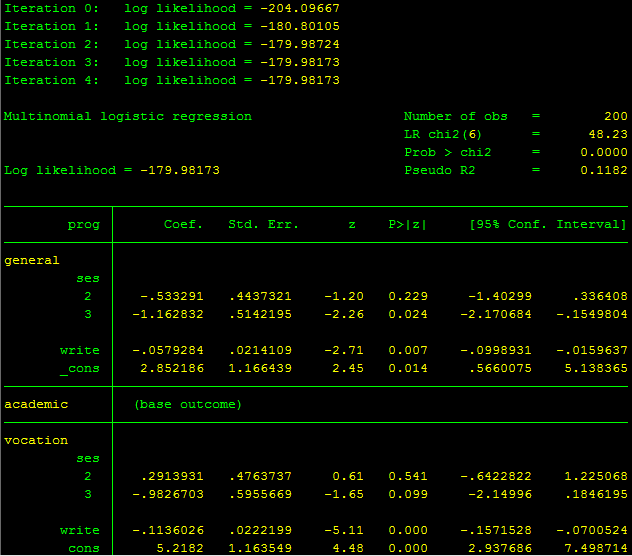Select the Iteration 2 value -179.98724
Screen dimensions: 632x556
tap(300, 44)
